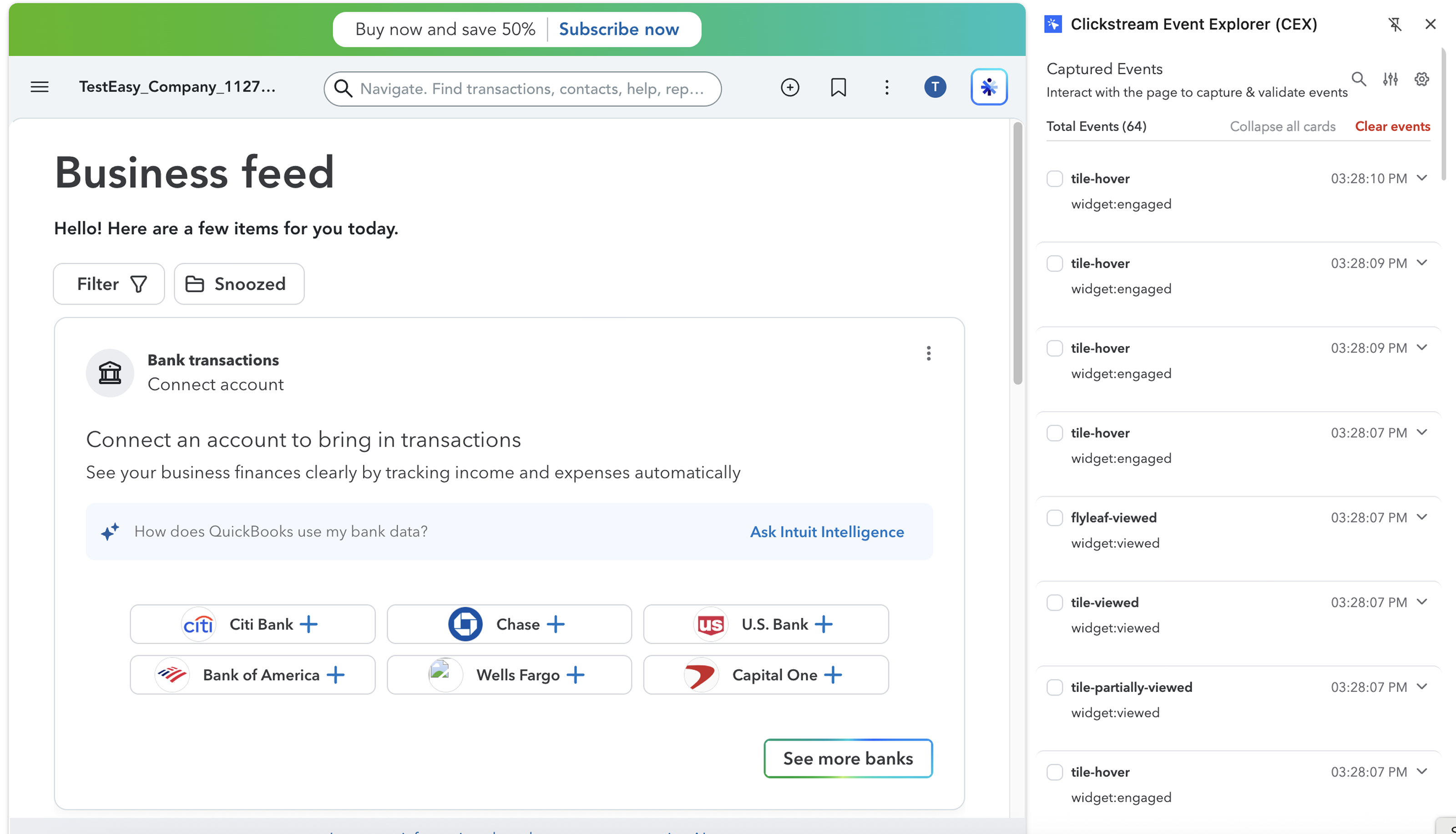This screenshot has width=1456, height=834.
Task: Click the Intuit Intelligence sparkle icon
Action: 110,532
